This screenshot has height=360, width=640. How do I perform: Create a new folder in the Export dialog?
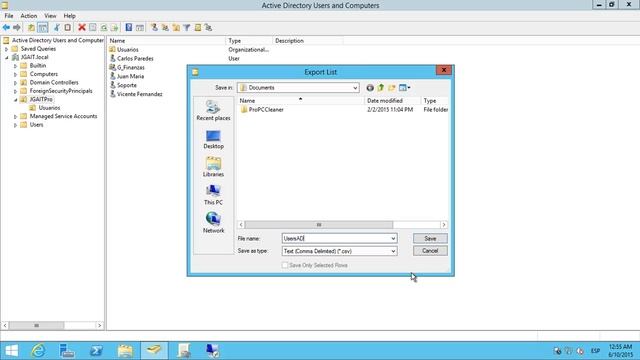(x=392, y=87)
